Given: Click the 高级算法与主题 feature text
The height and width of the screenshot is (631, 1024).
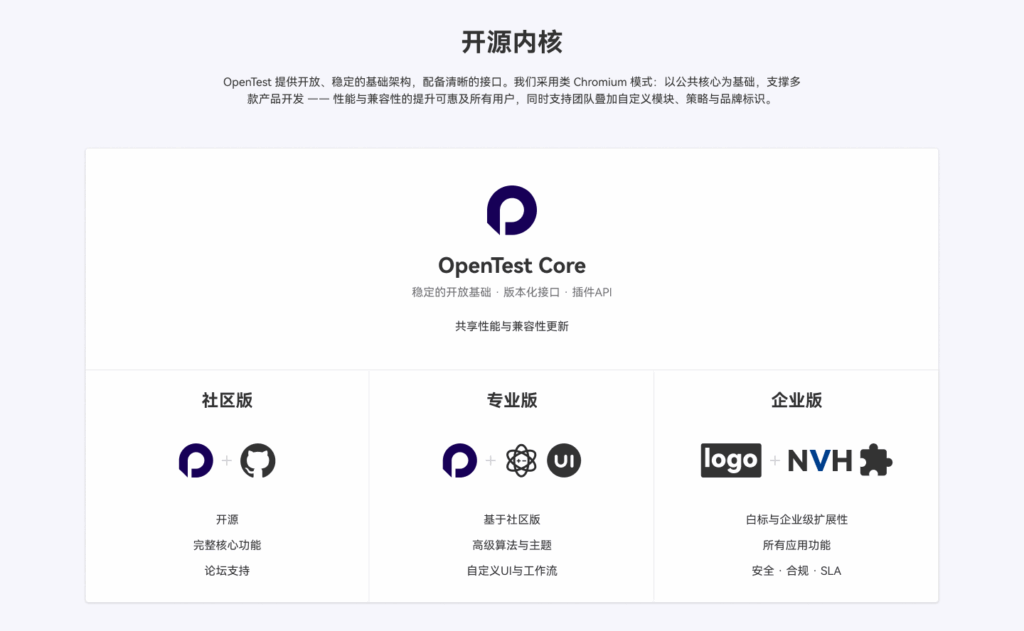Looking at the screenshot, I should (512, 545).
